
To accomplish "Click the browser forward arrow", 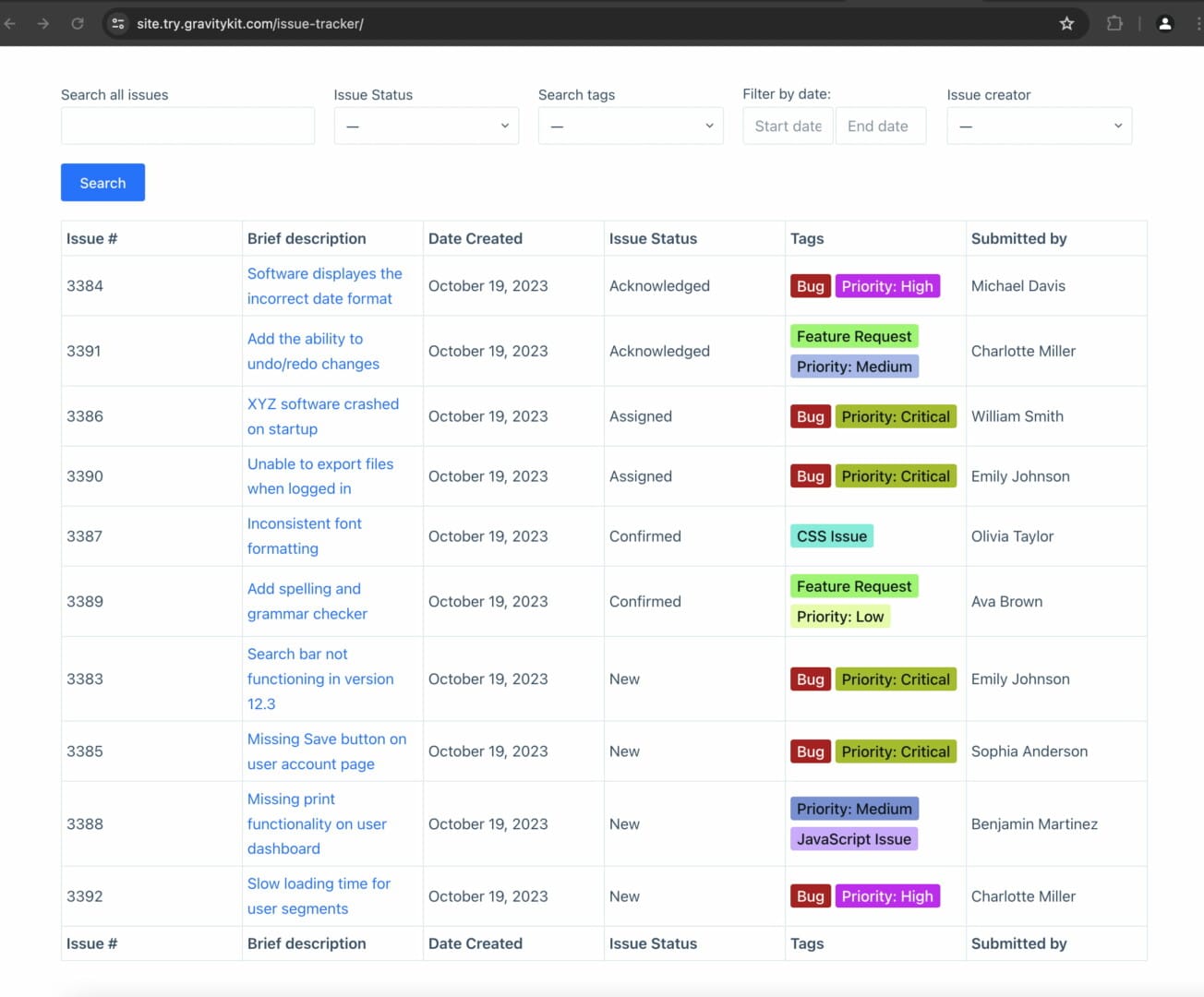I will tap(43, 23).
